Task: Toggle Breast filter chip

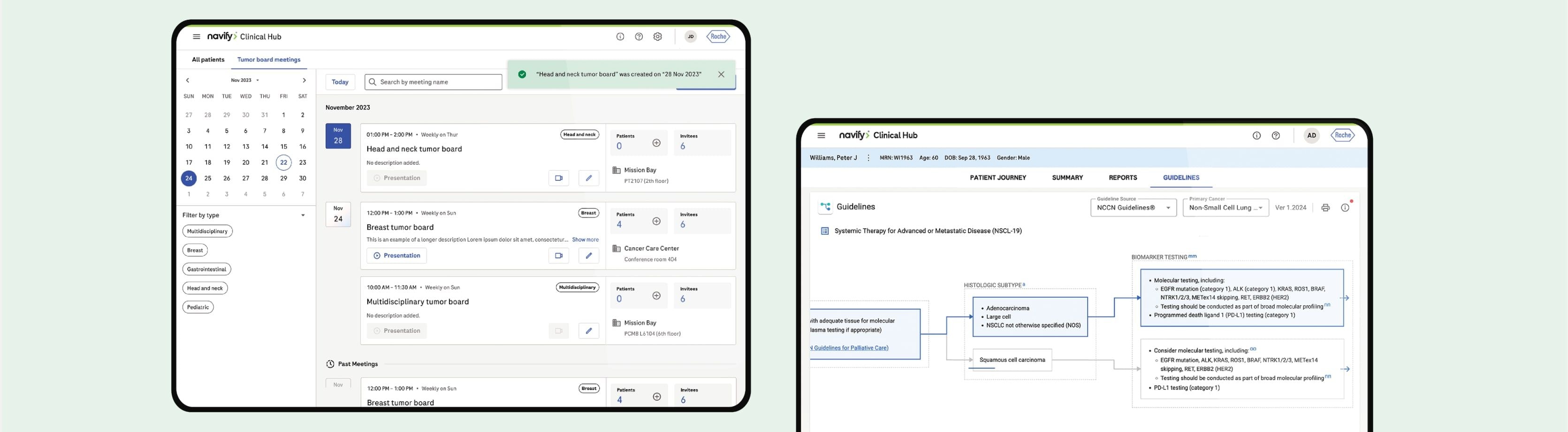Action: pos(195,250)
